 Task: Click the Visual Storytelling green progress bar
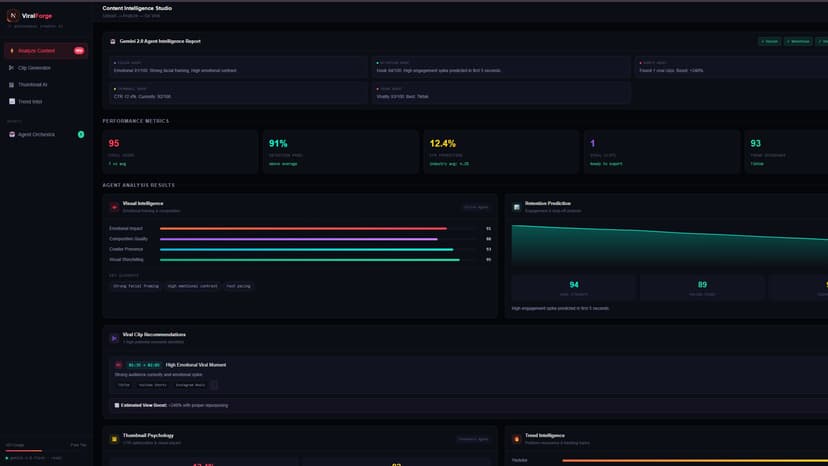(309, 260)
